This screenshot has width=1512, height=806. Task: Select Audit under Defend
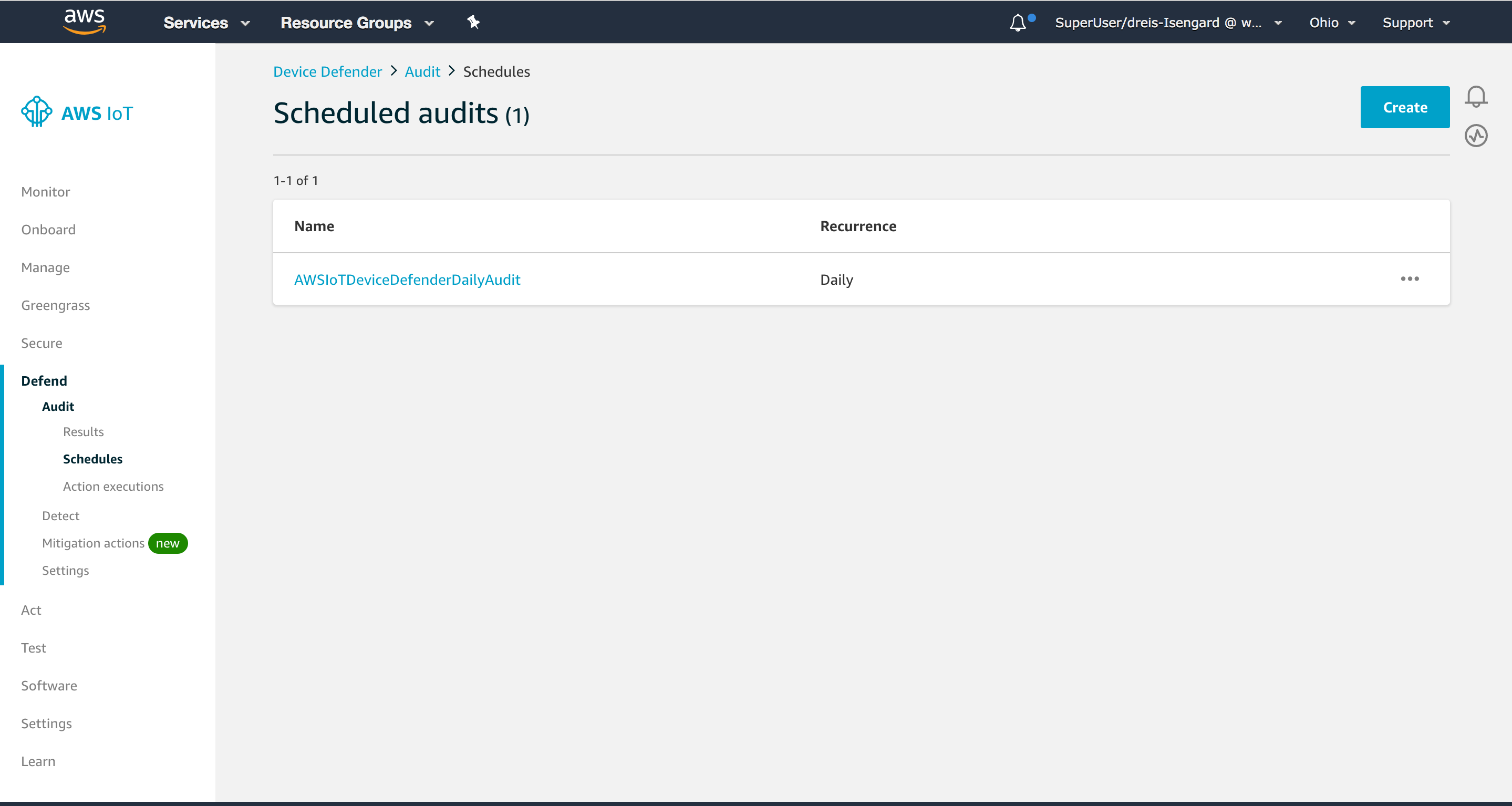click(58, 406)
